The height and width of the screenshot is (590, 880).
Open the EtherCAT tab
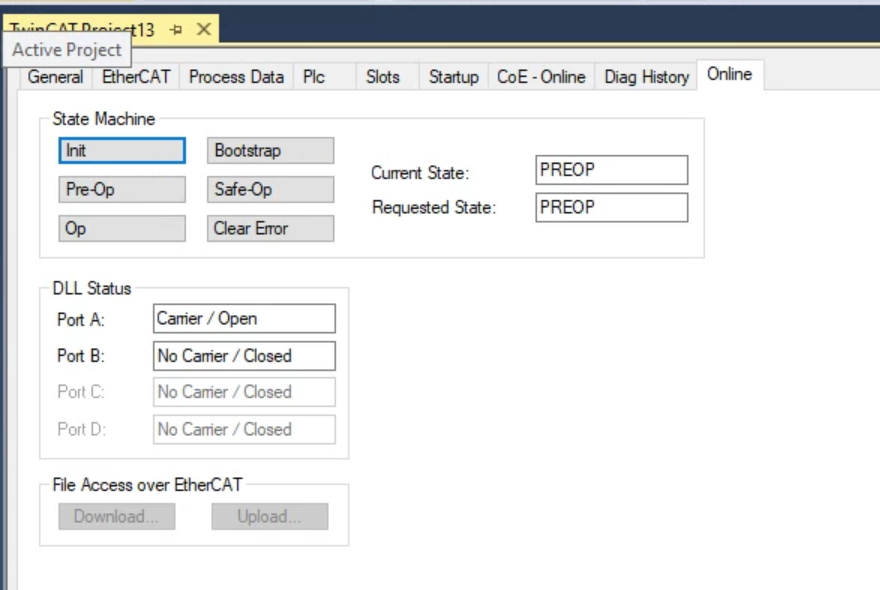136,77
